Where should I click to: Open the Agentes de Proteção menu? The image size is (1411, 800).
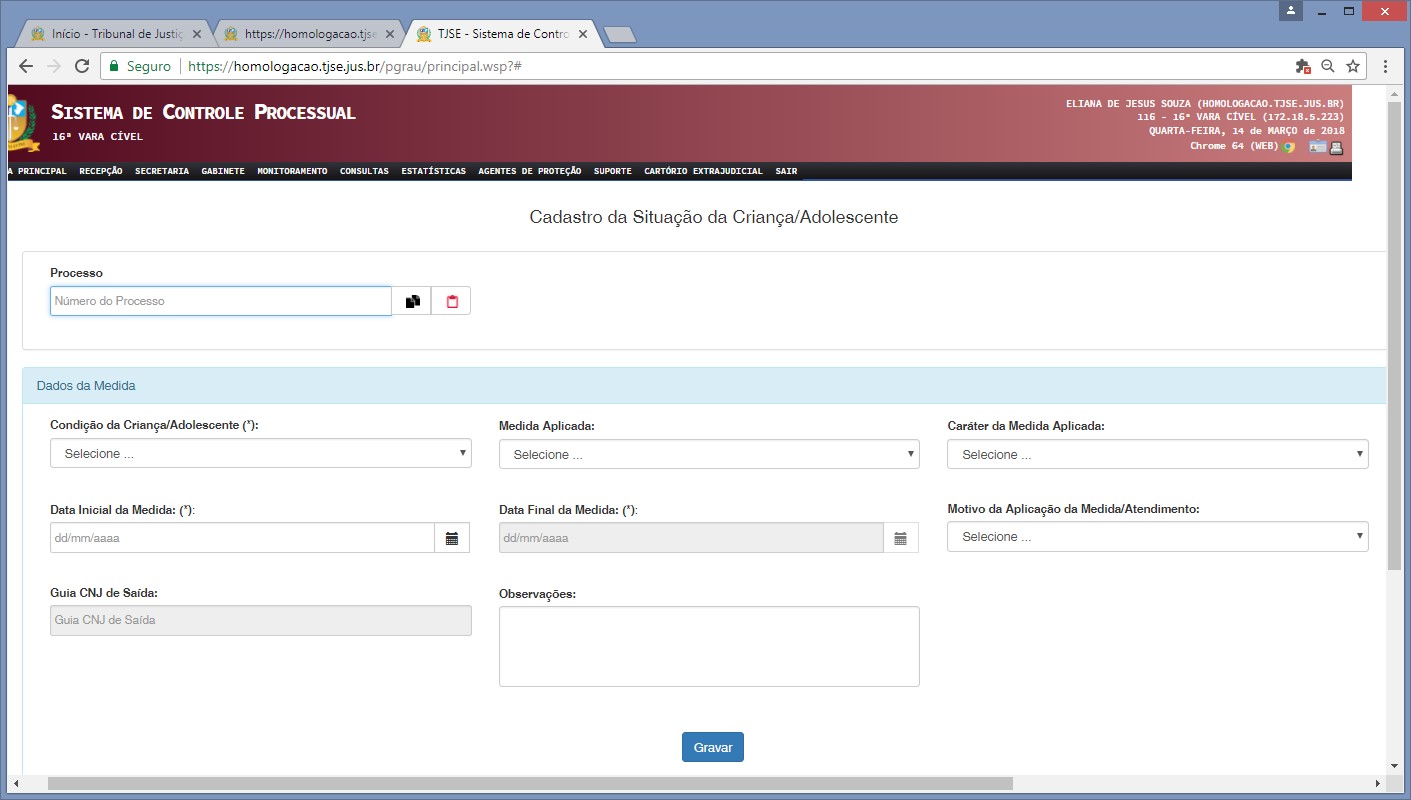pos(529,171)
